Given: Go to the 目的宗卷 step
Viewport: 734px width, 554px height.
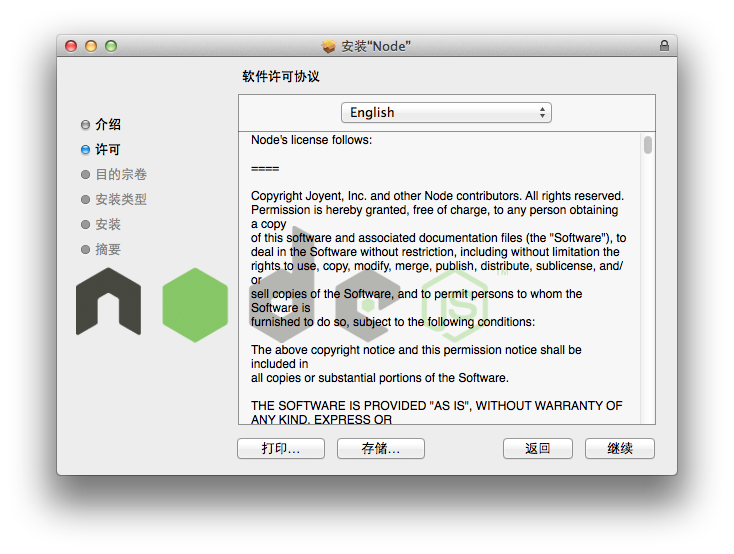Looking at the screenshot, I should click(121, 175).
